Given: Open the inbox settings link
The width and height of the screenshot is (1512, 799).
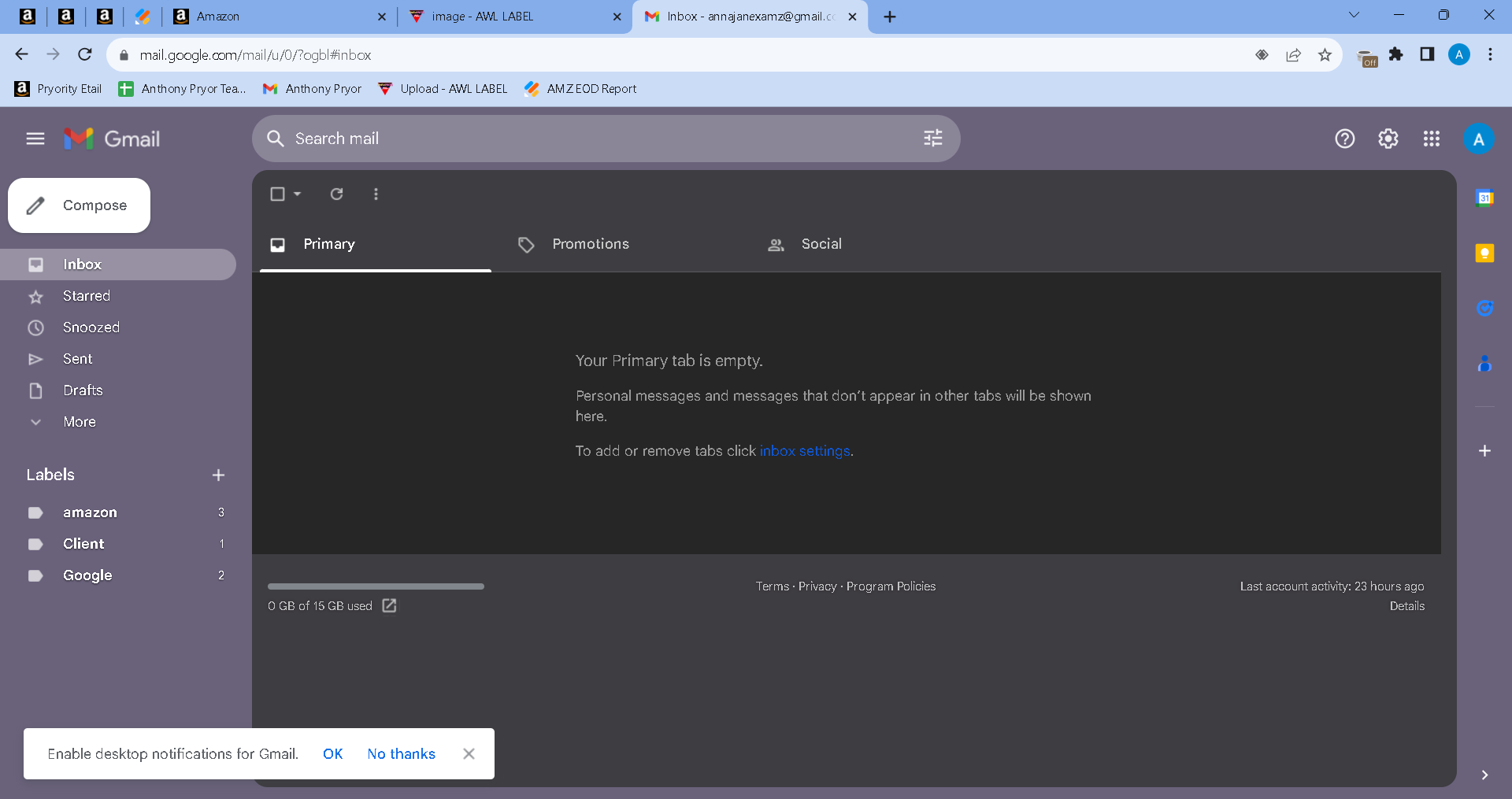Looking at the screenshot, I should (804, 451).
